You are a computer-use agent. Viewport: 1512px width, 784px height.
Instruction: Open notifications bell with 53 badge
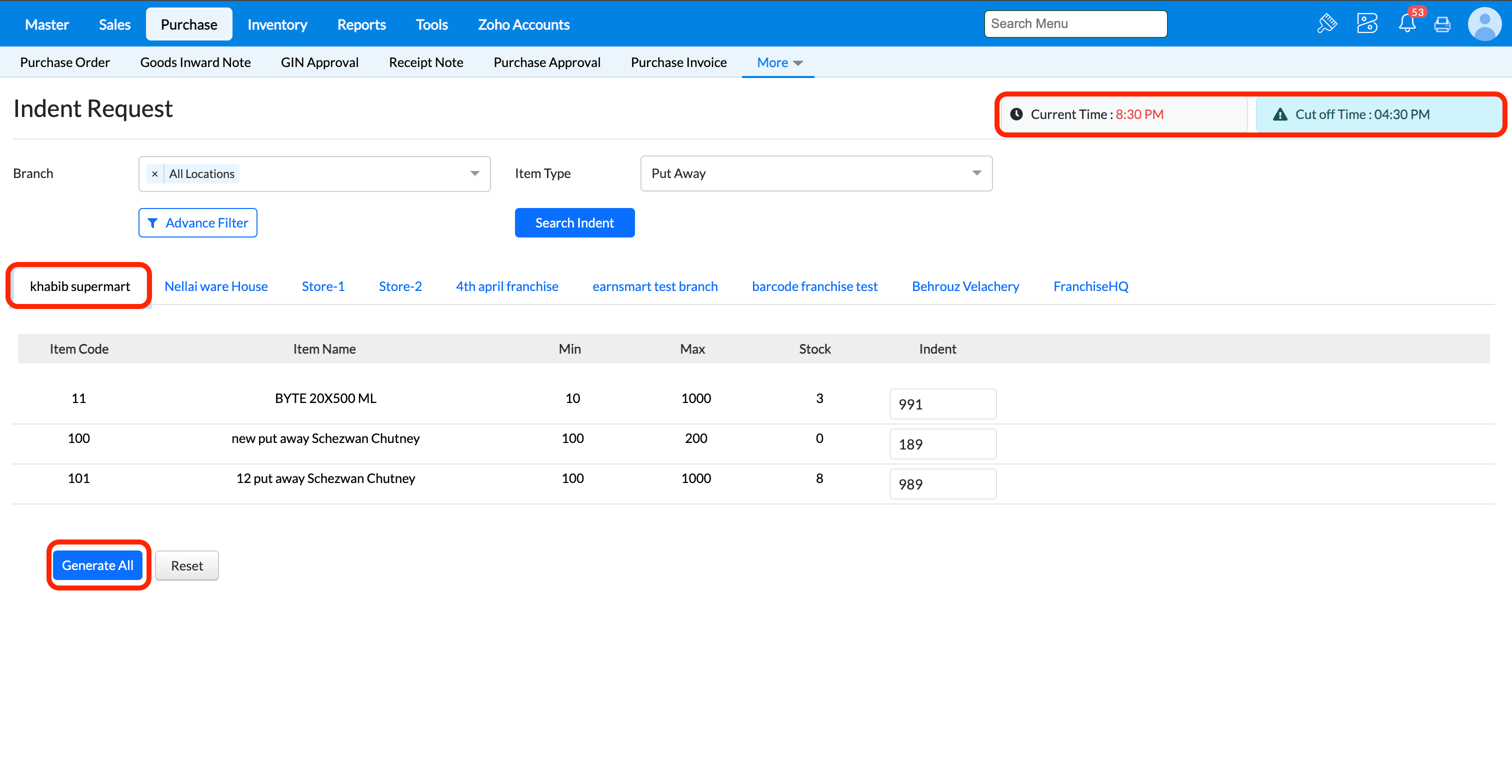click(x=1406, y=23)
